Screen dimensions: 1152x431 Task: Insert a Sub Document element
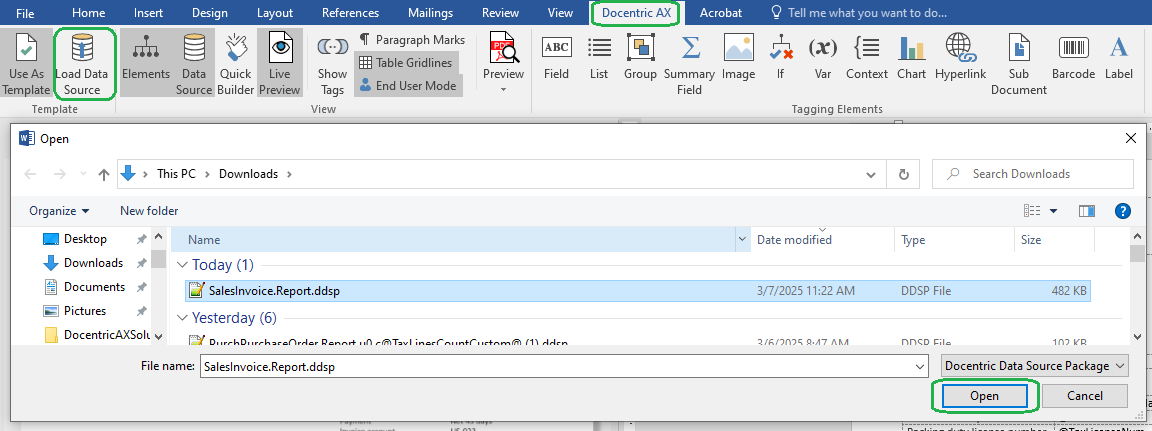[x=1018, y=64]
